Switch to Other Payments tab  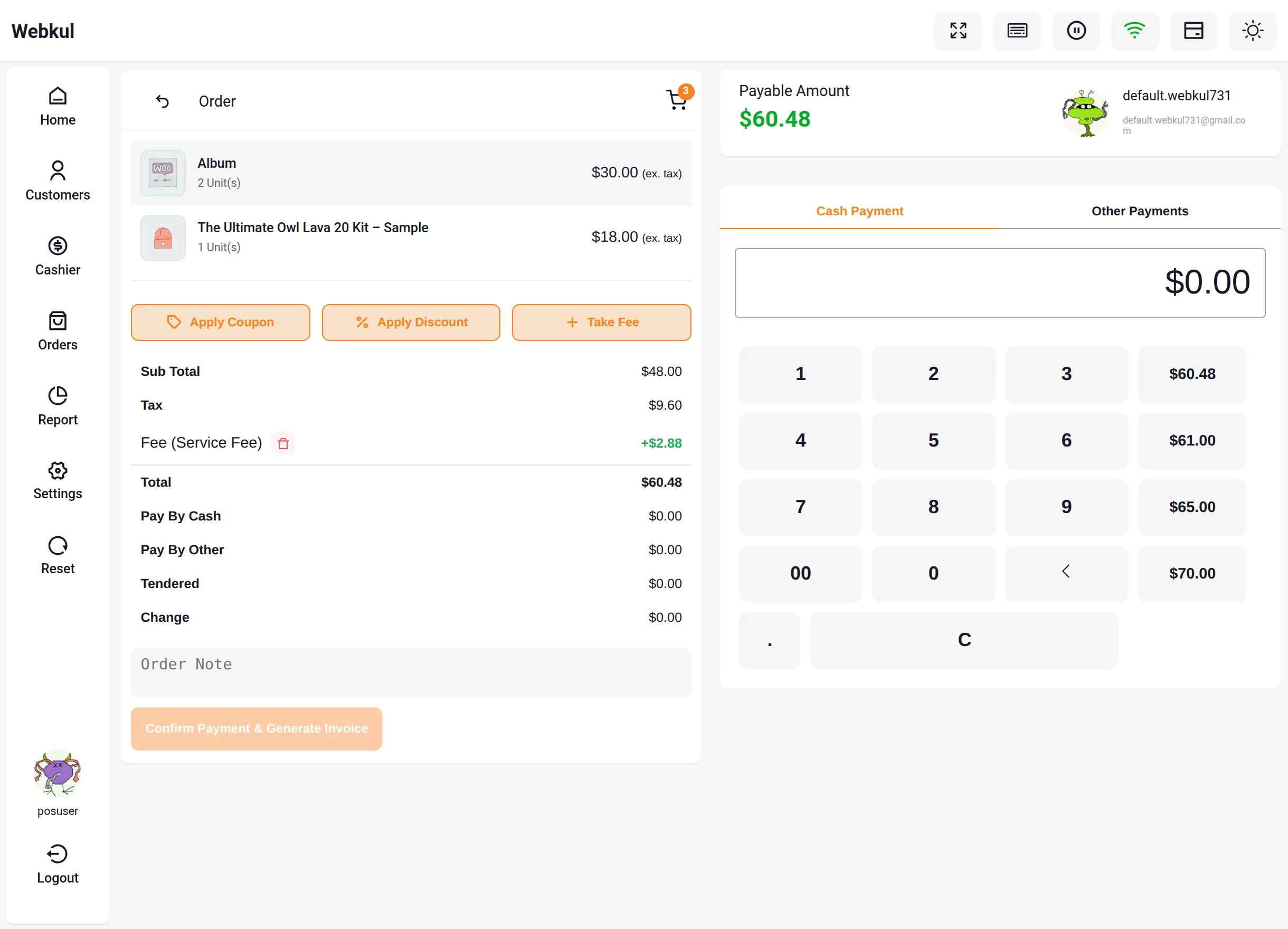pyautogui.click(x=1139, y=211)
